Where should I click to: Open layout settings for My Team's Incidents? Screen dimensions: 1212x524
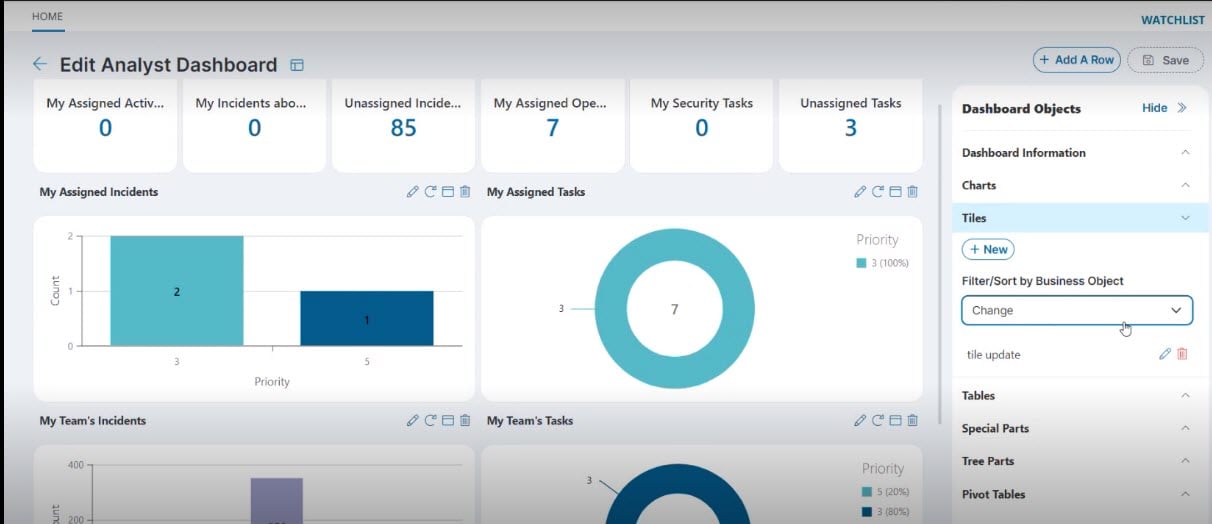(447, 421)
